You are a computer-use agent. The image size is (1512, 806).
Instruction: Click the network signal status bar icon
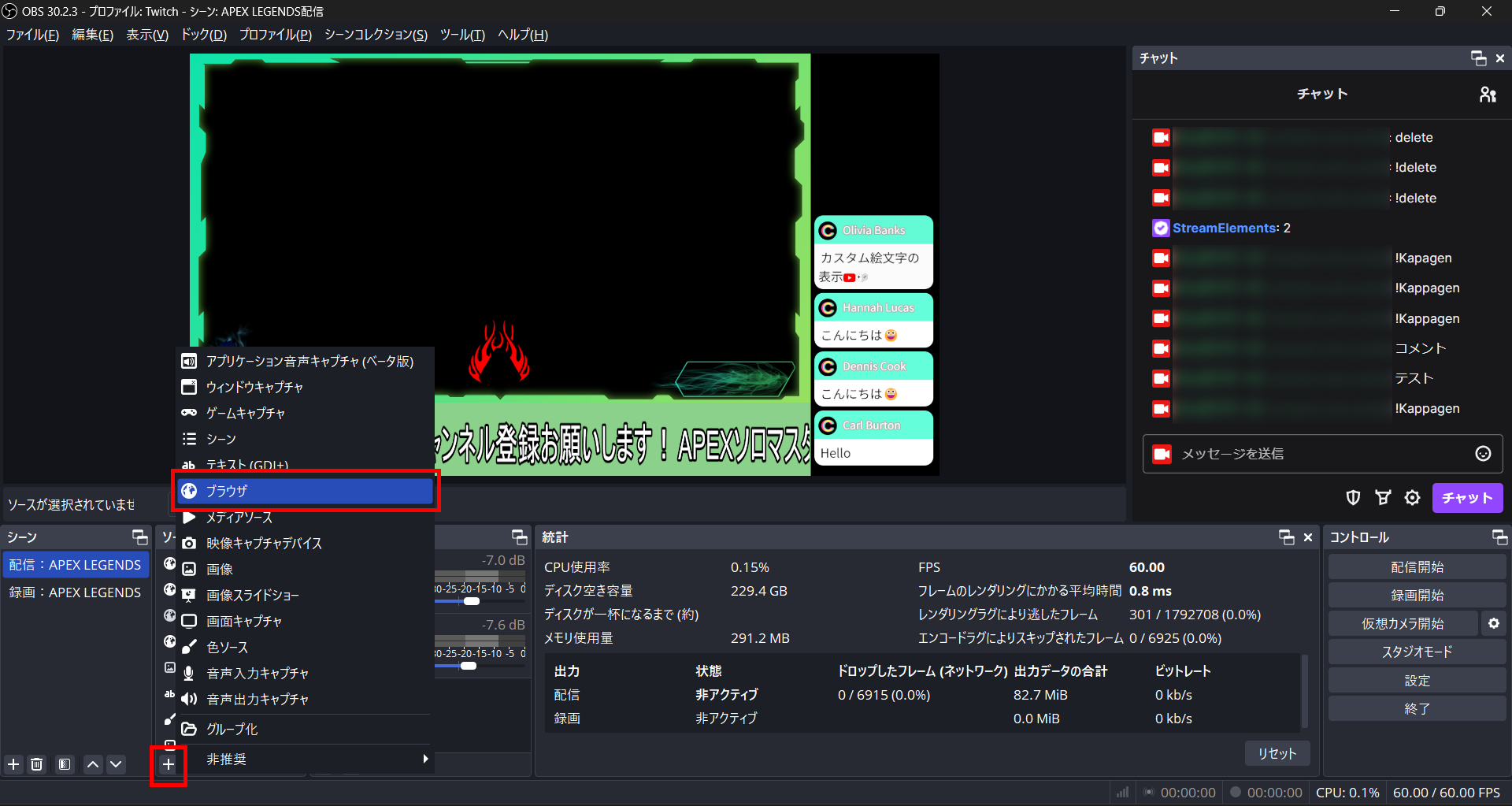1122,793
